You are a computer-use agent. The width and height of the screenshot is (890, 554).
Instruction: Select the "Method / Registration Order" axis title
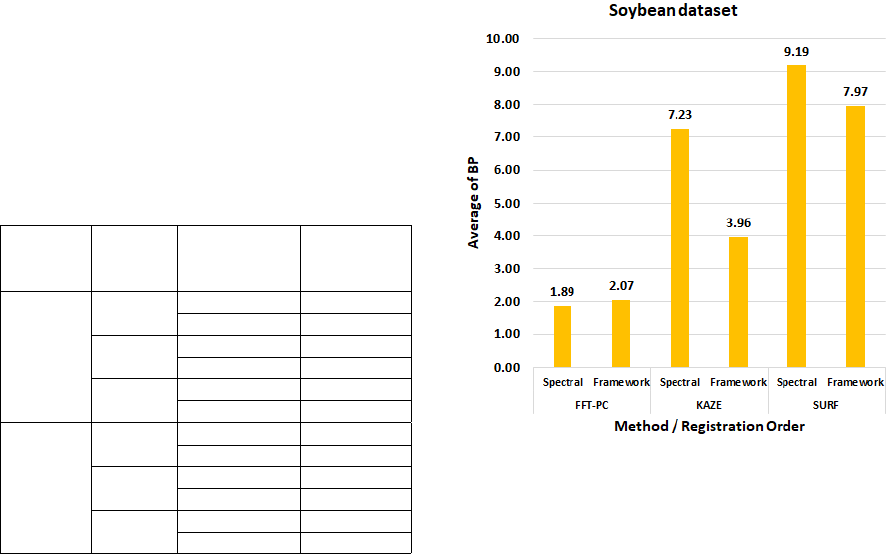[x=708, y=426]
